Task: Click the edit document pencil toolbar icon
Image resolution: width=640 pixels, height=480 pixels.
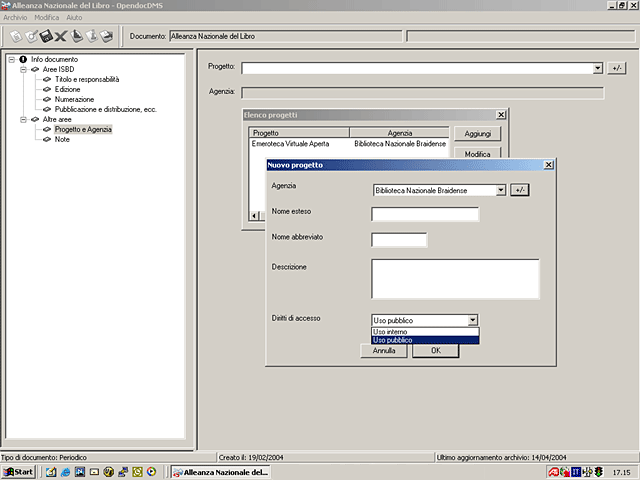Action: tap(31, 36)
